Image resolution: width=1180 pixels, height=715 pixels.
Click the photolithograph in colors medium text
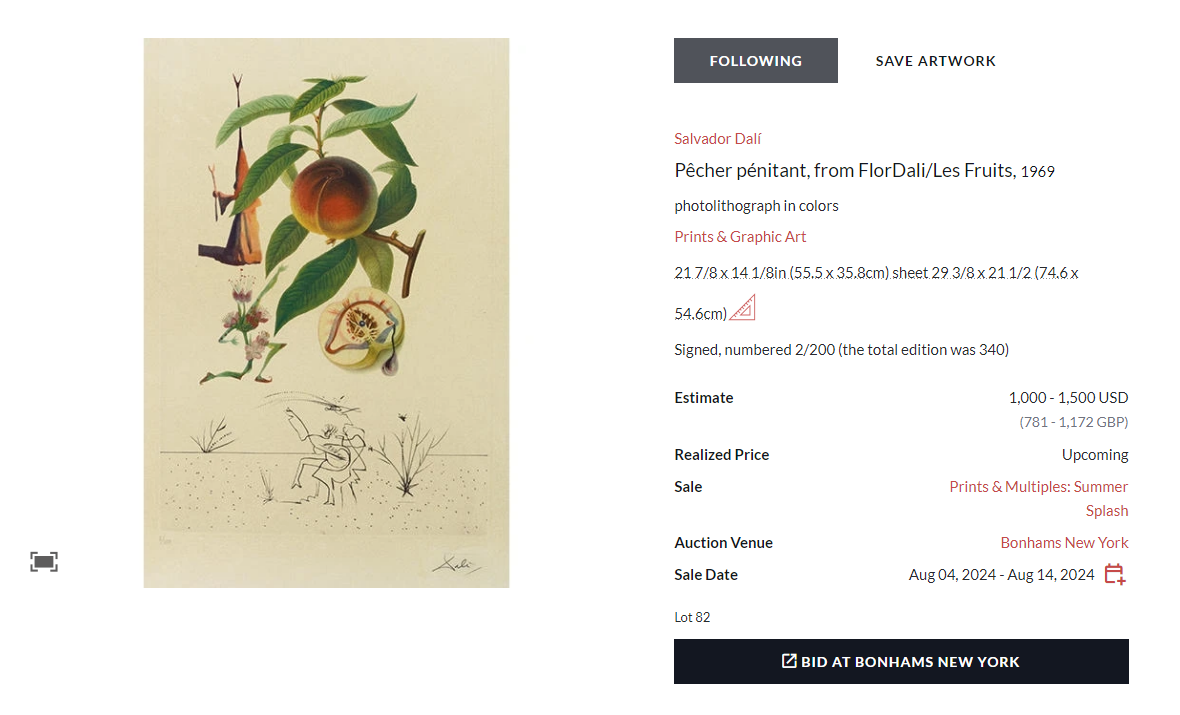(x=756, y=206)
